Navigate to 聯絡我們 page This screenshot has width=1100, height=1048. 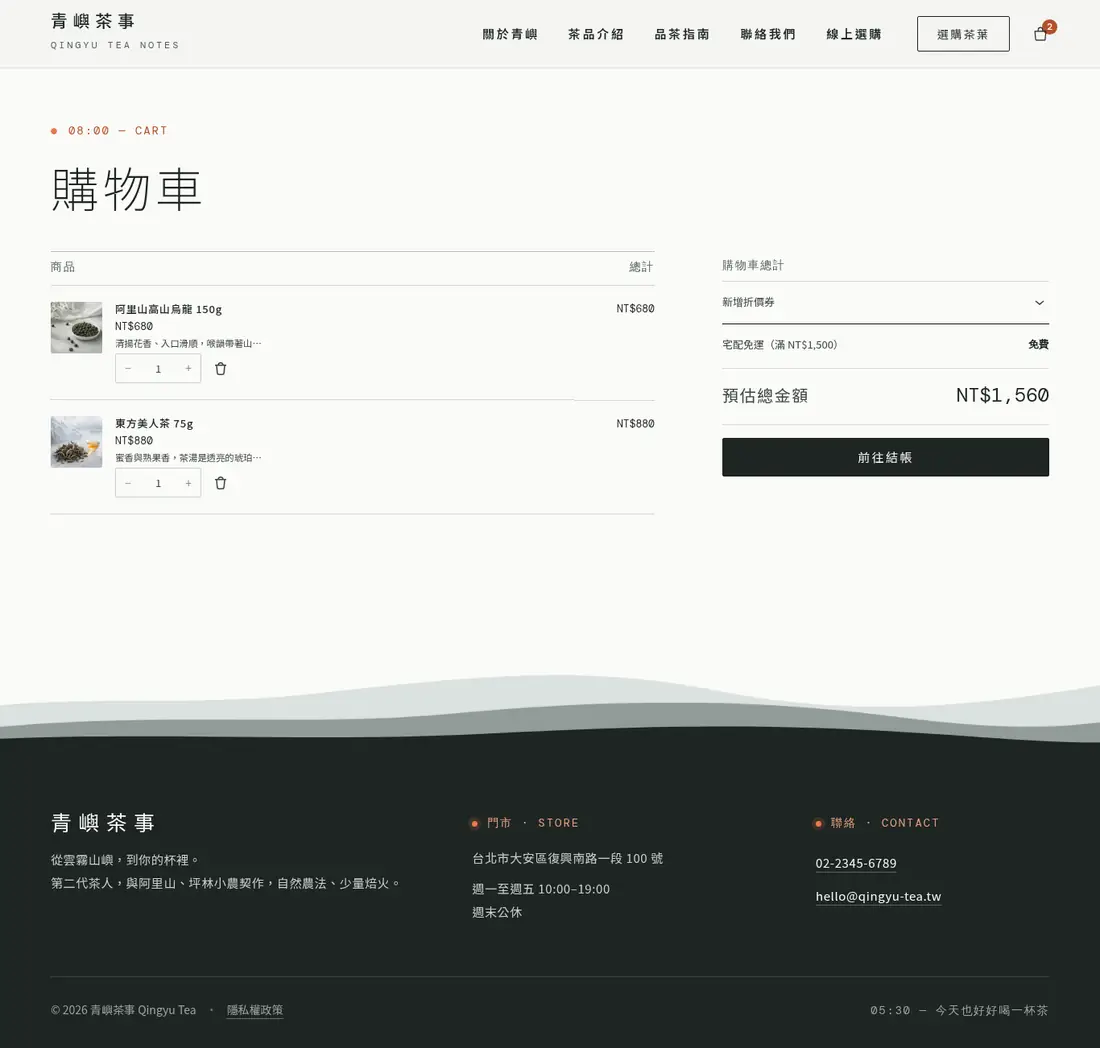coord(767,34)
